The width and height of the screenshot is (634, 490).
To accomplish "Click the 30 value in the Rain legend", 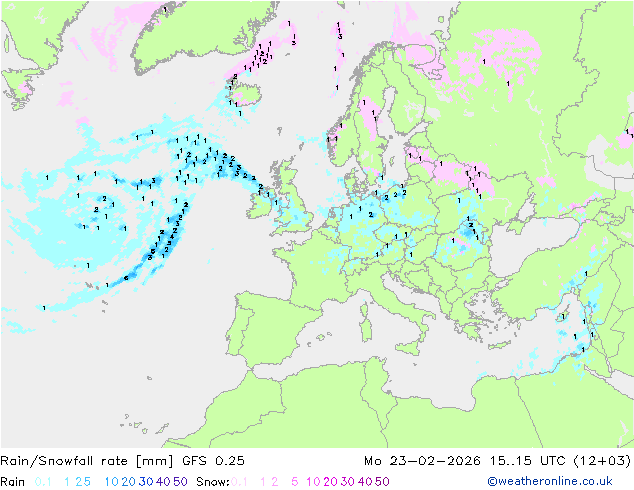I will (x=146, y=482).
